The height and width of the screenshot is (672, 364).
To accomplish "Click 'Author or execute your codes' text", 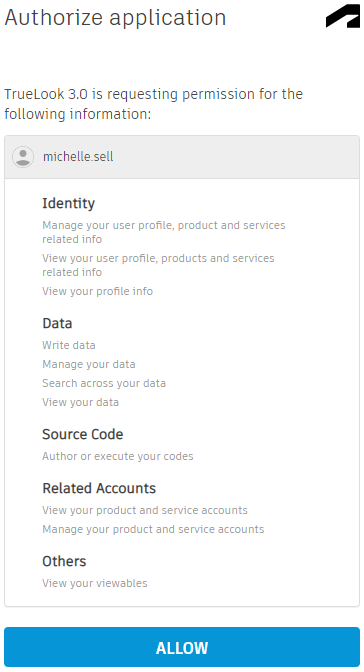I will 118,456.
